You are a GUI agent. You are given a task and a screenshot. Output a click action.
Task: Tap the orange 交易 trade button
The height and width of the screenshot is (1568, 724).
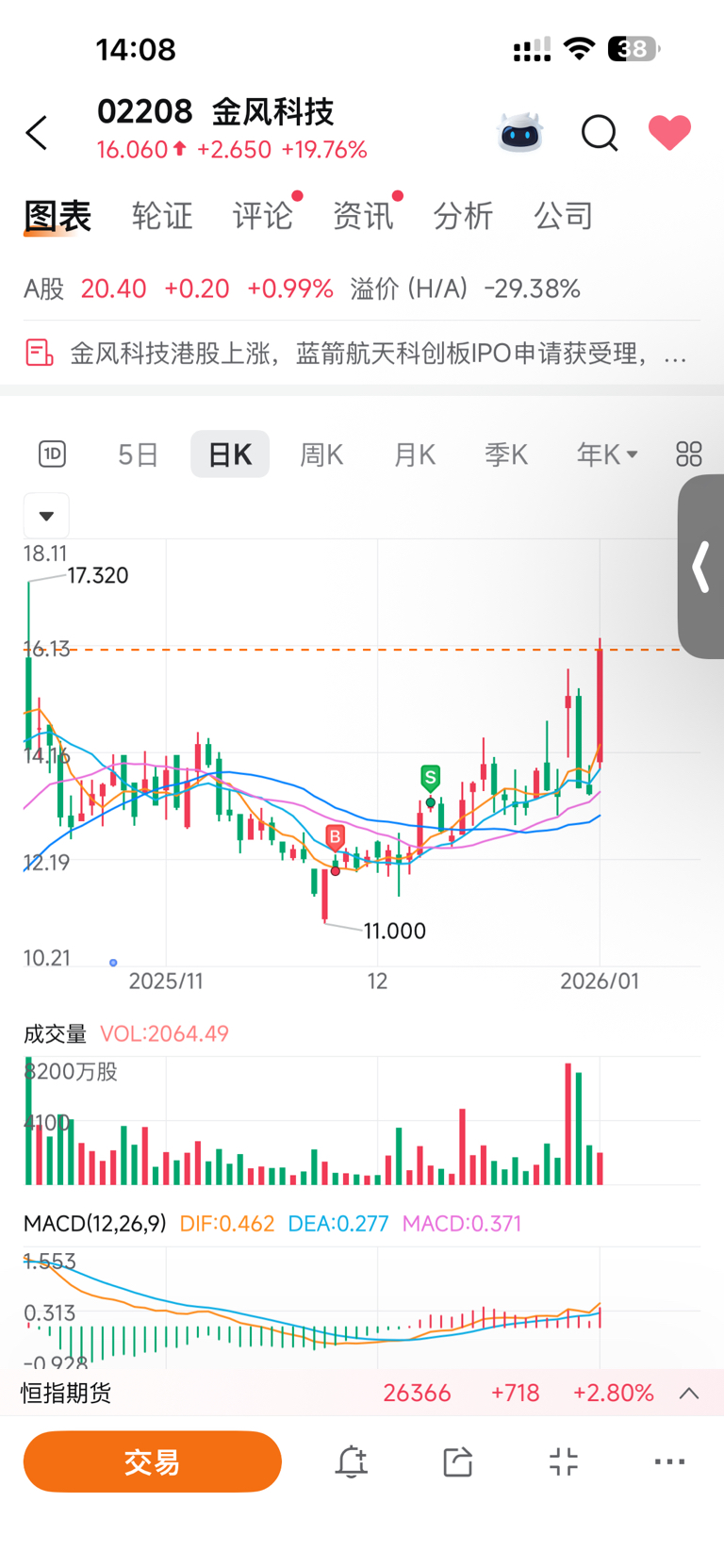(x=153, y=1461)
